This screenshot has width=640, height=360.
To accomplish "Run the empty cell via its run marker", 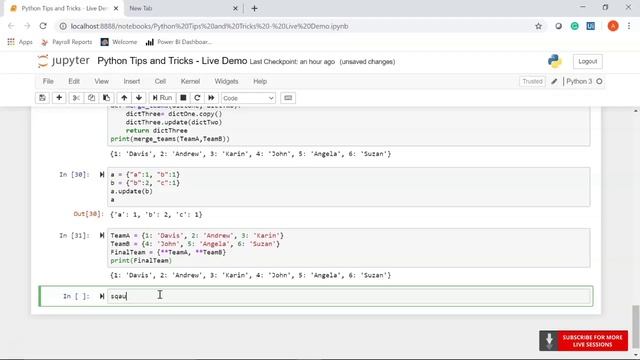I will tap(102, 296).
